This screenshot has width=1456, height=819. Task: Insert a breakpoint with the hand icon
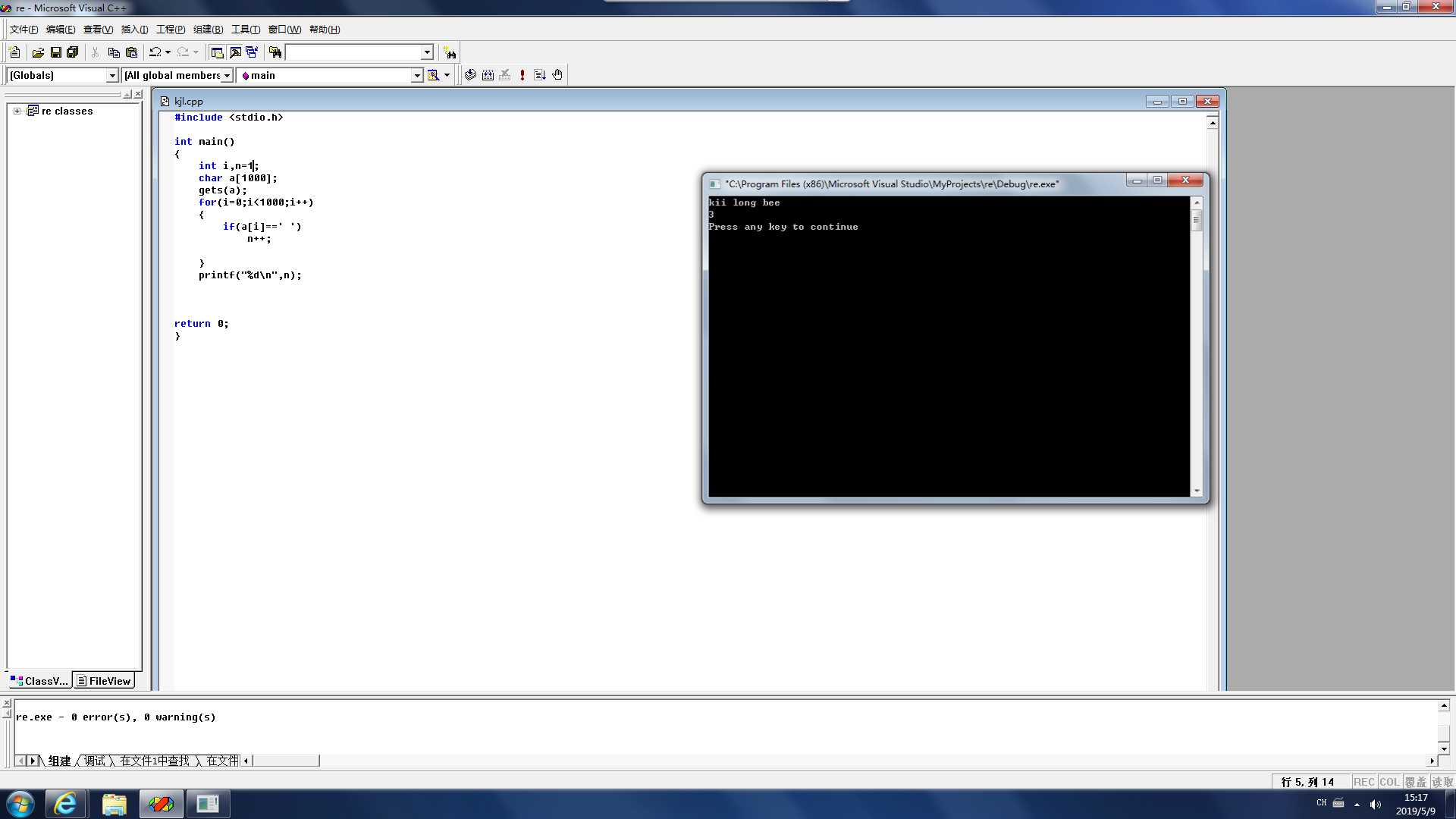557,75
